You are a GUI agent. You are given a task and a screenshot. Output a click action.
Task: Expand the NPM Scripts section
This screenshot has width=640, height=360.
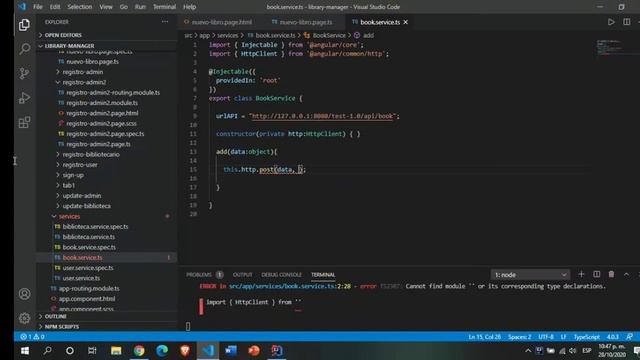coord(61,327)
